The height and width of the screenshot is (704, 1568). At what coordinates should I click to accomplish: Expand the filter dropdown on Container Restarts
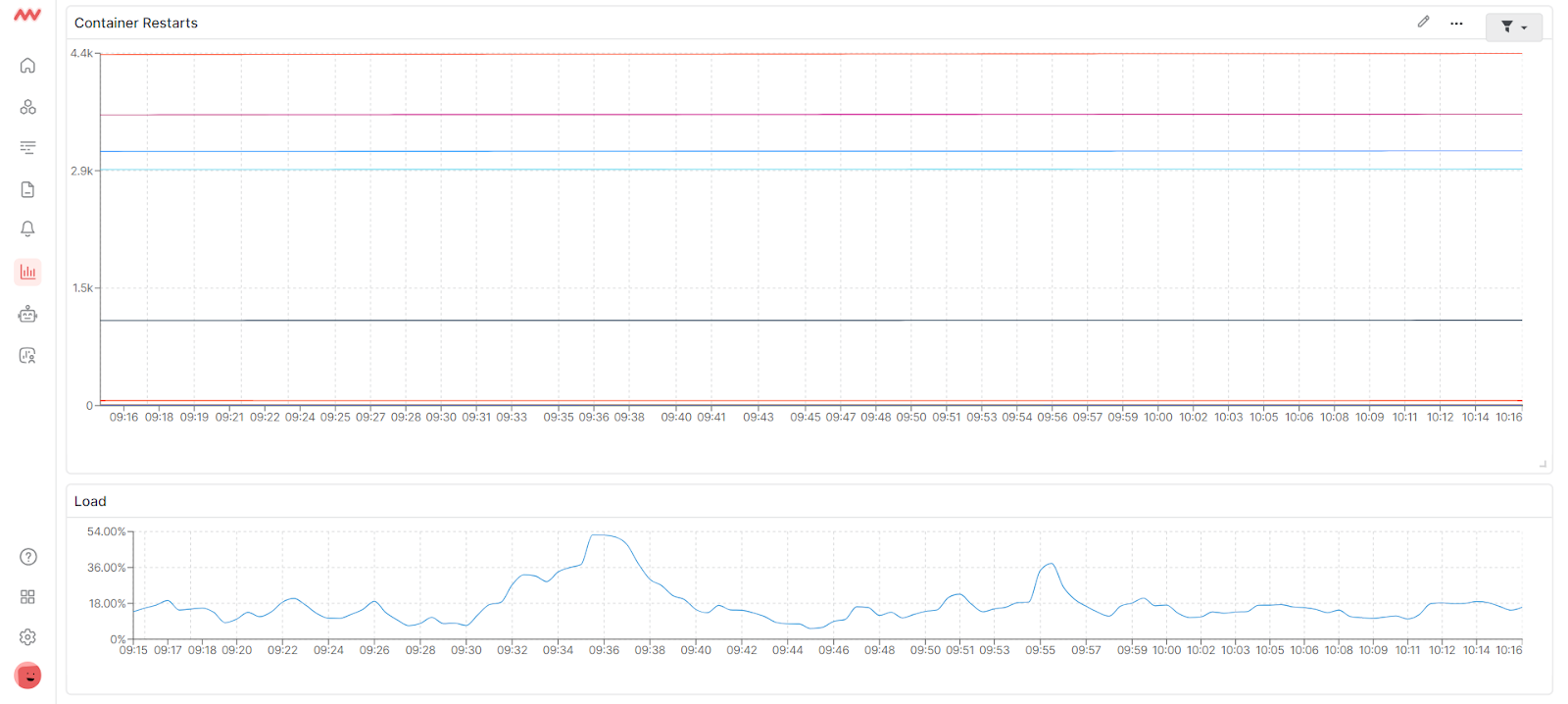tap(1513, 27)
